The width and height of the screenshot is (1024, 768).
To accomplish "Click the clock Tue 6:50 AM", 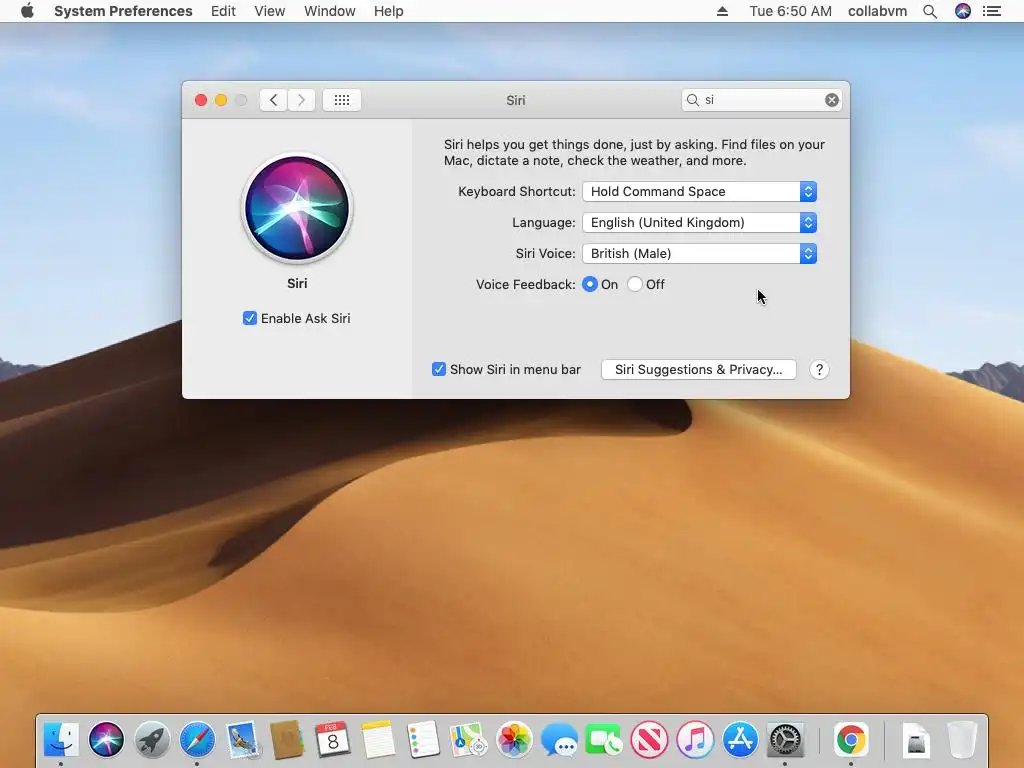I will pyautogui.click(x=790, y=11).
